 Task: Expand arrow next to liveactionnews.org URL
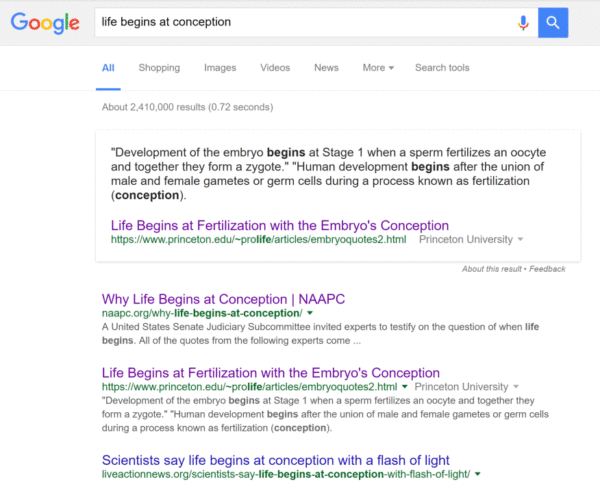[x=478, y=474]
